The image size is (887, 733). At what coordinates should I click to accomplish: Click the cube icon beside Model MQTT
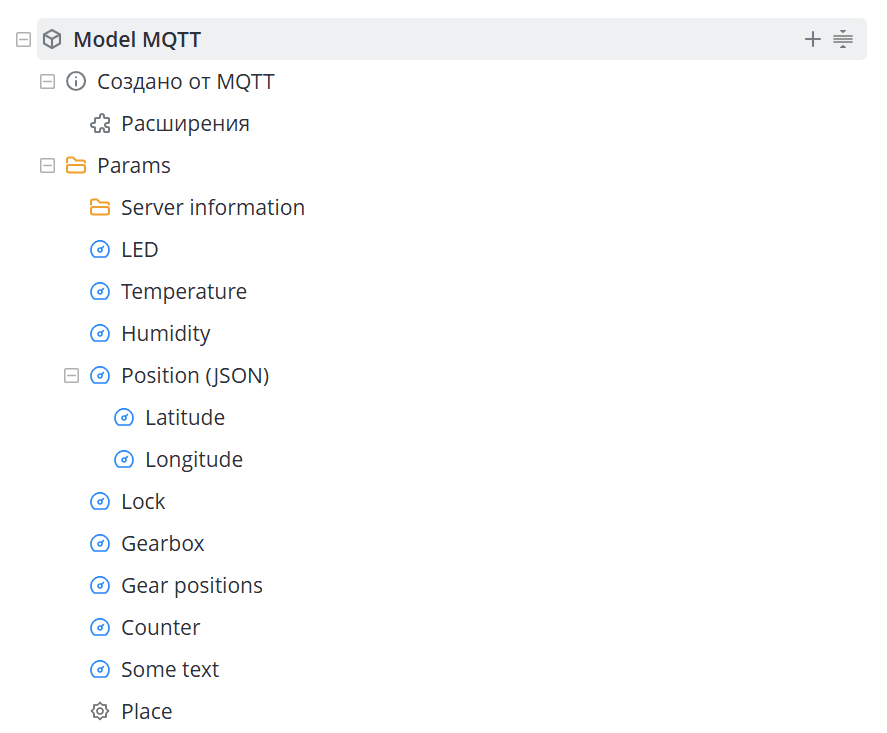pos(52,39)
